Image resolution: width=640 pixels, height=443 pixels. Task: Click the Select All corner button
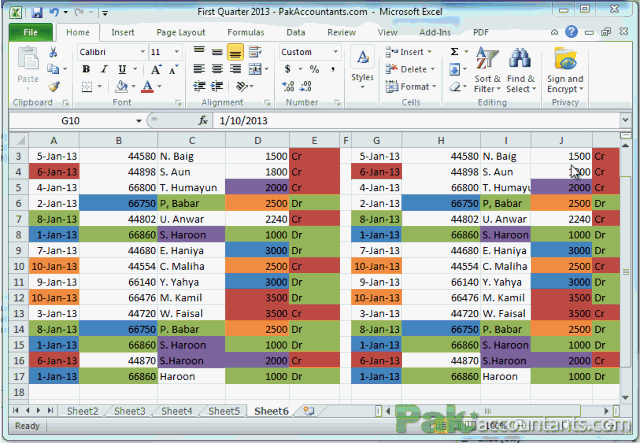19,141
